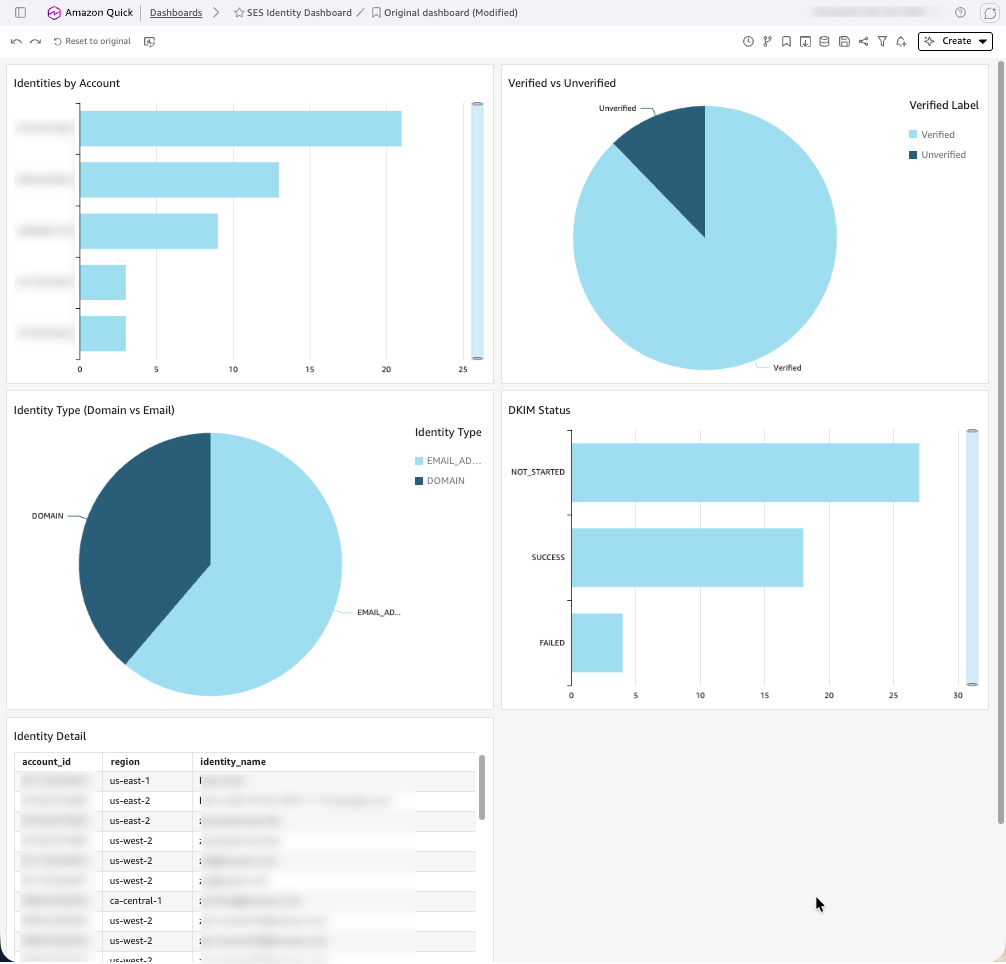The height and width of the screenshot is (964, 1006).
Task: Open the Dashboards breadcrumb link
Action: 176,12
